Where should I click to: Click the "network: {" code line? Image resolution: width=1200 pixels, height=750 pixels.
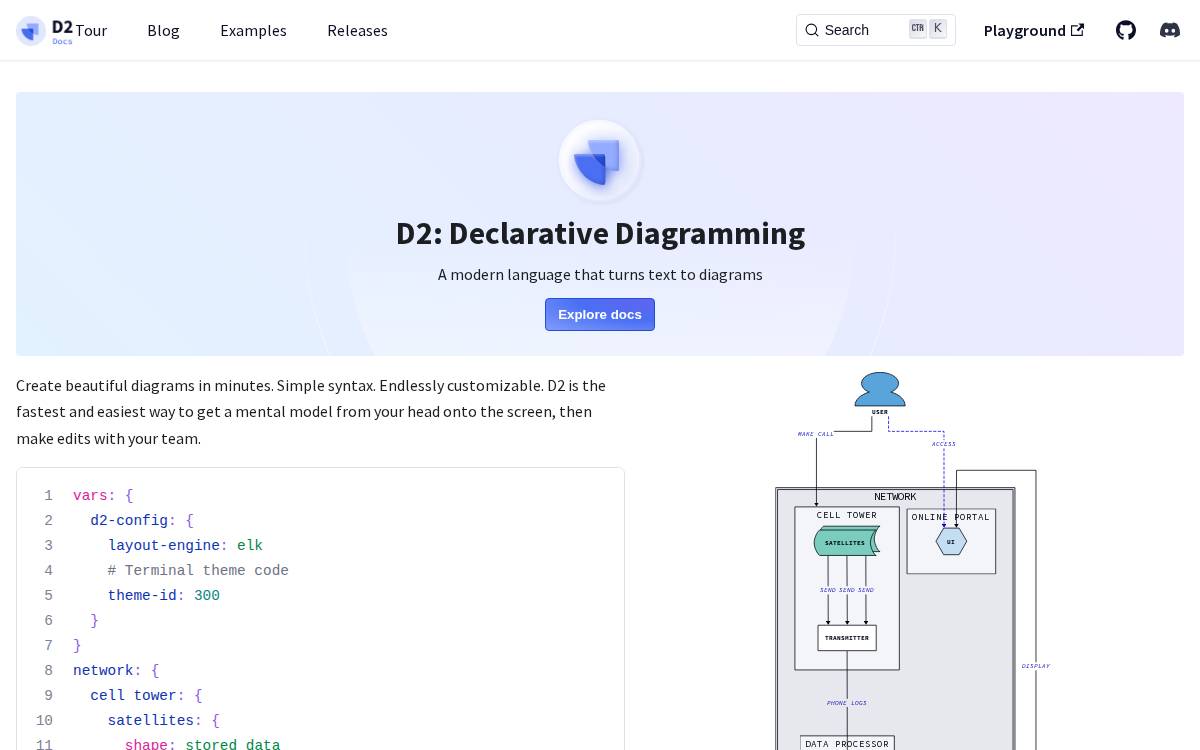(x=116, y=670)
